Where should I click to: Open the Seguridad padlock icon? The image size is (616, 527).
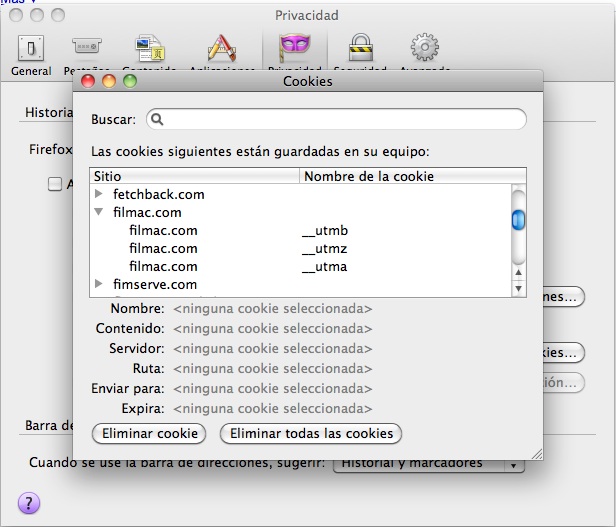click(358, 48)
